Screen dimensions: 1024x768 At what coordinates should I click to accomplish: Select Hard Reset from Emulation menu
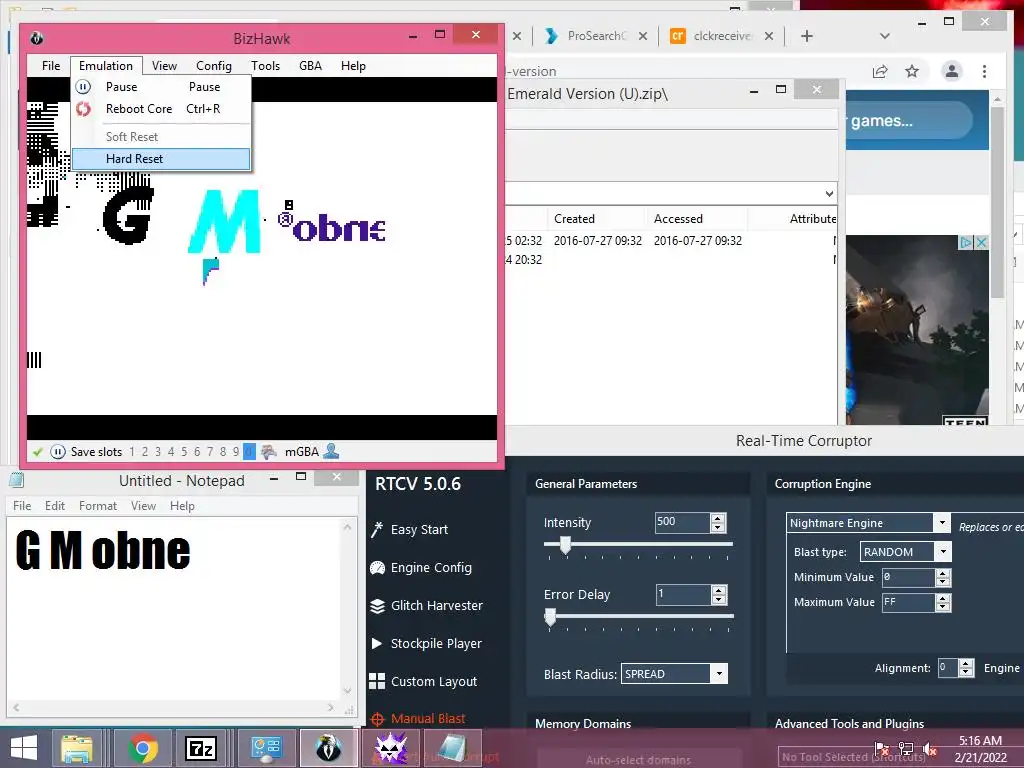161,159
